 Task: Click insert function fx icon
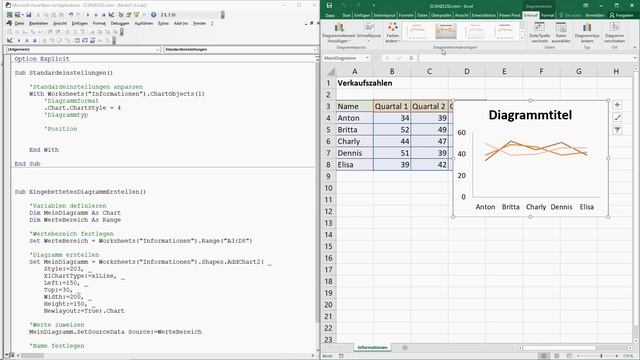(x=411, y=58)
